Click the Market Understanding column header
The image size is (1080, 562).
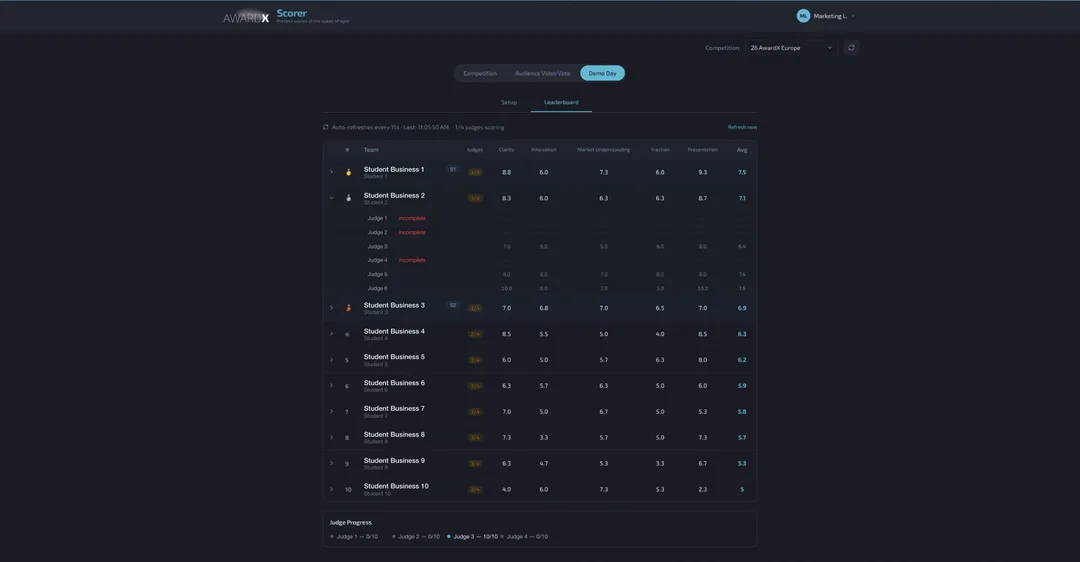[603, 149]
